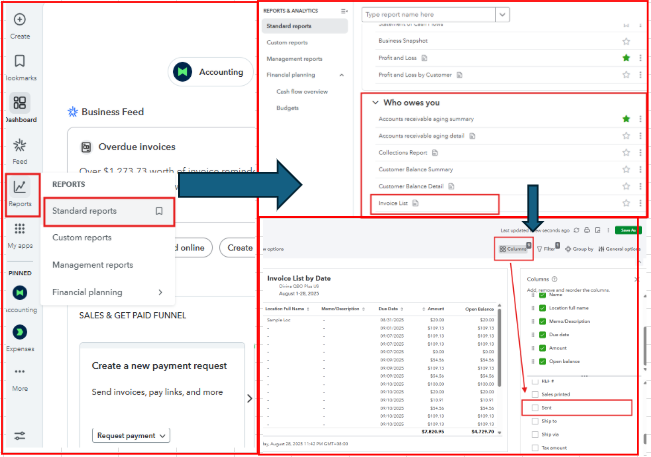This screenshot has width=651, height=457.
Task: Open Budgets under Financial planning
Action: point(287,108)
